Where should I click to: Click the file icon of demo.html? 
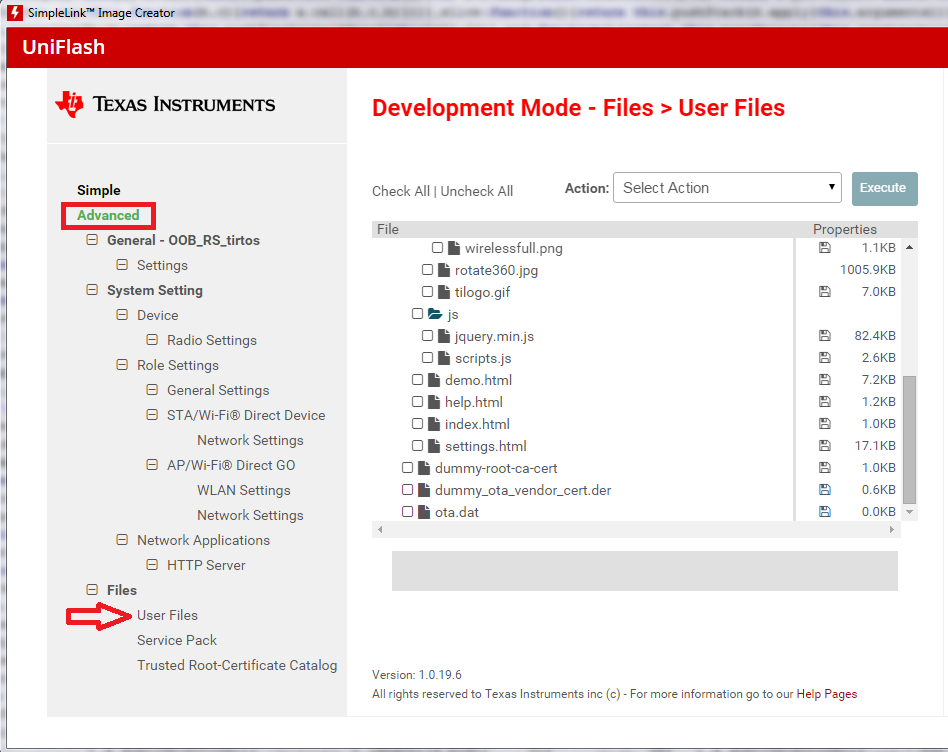pyautogui.click(x=434, y=380)
